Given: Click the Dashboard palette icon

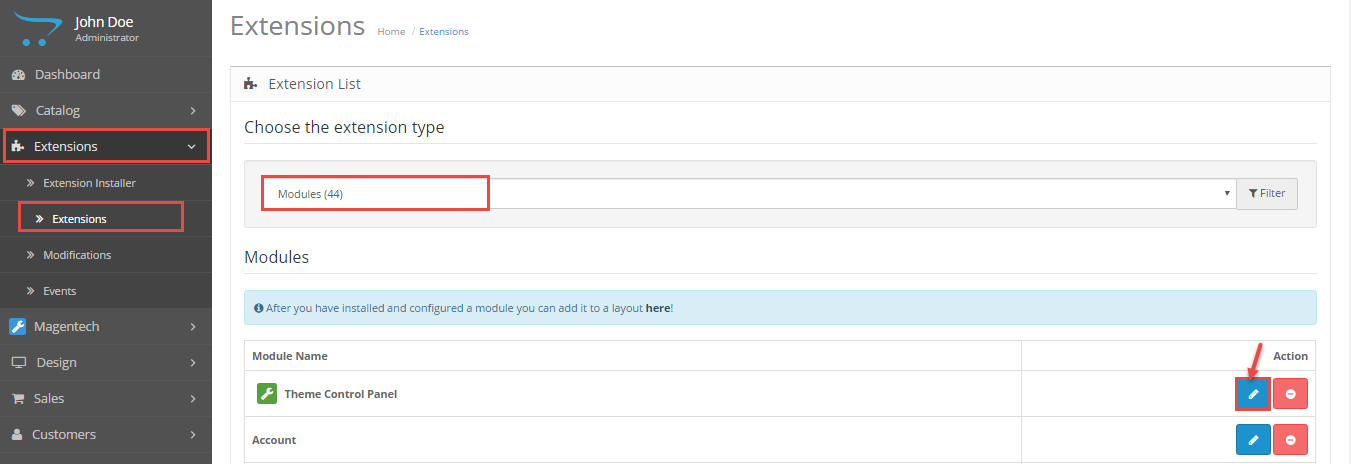Looking at the screenshot, I should click(18, 75).
